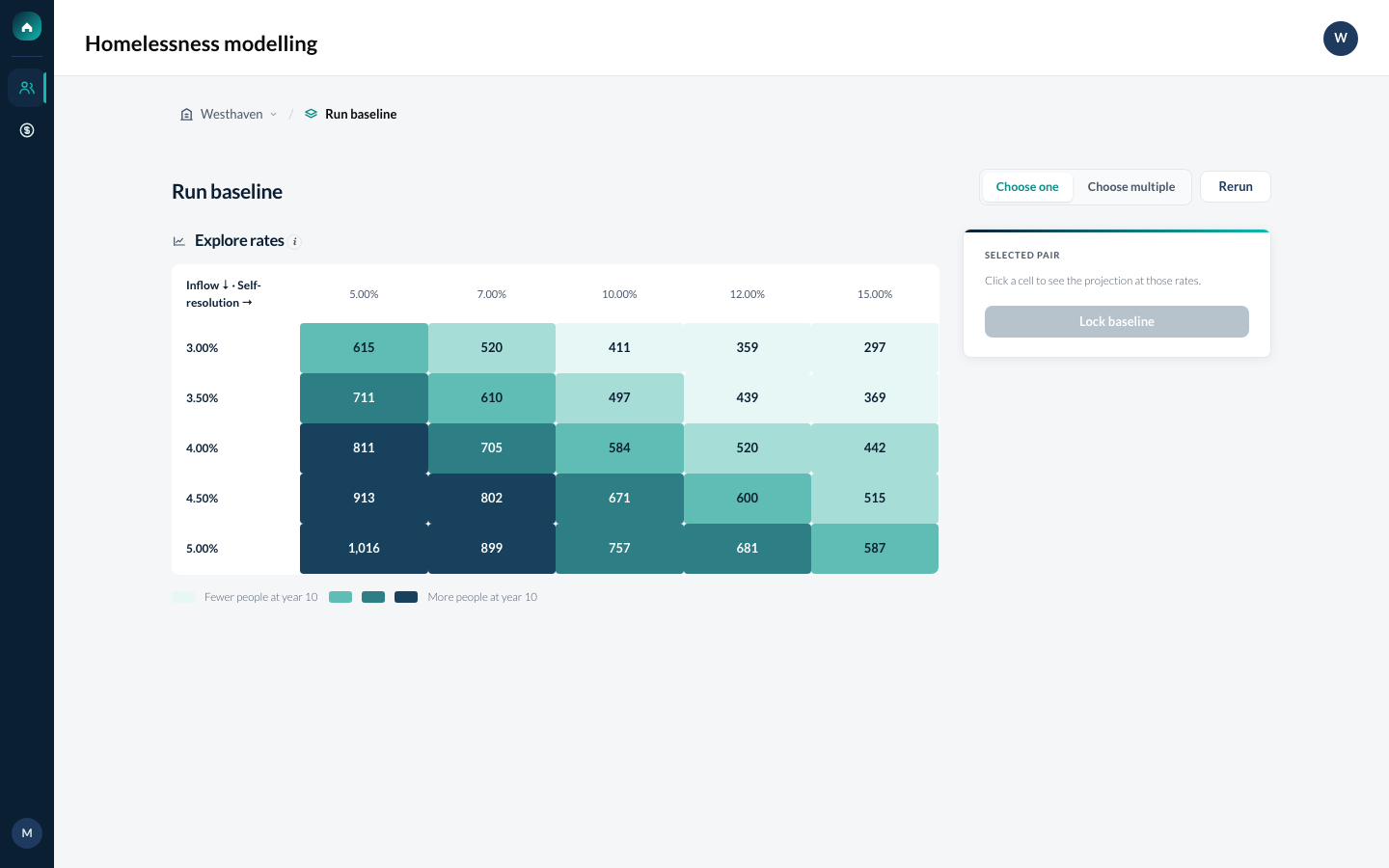Open the people section sidebar icon

coord(27,88)
